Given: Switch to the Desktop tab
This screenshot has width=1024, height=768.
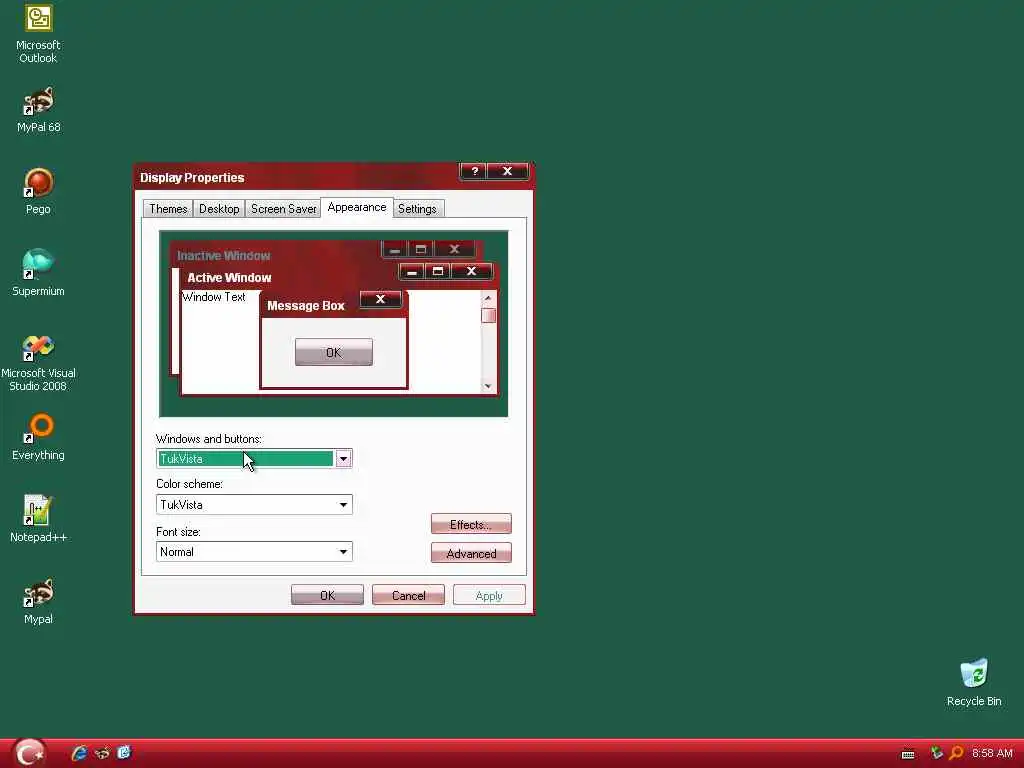Looking at the screenshot, I should point(219,209).
